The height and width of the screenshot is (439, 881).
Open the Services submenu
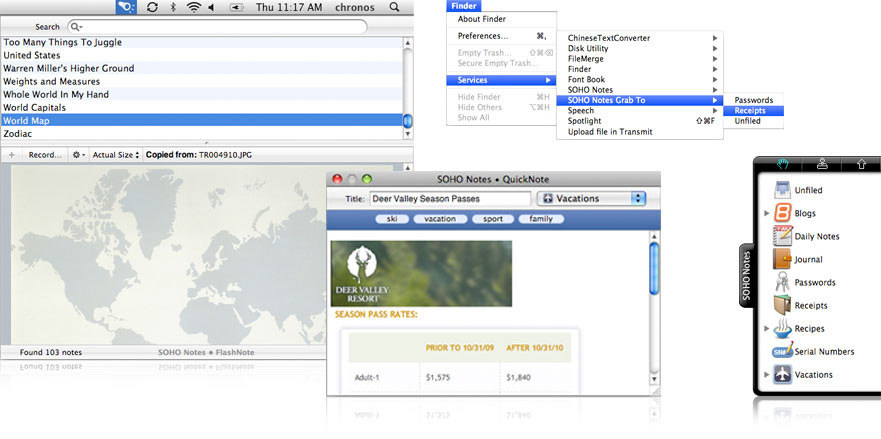[x=501, y=80]
